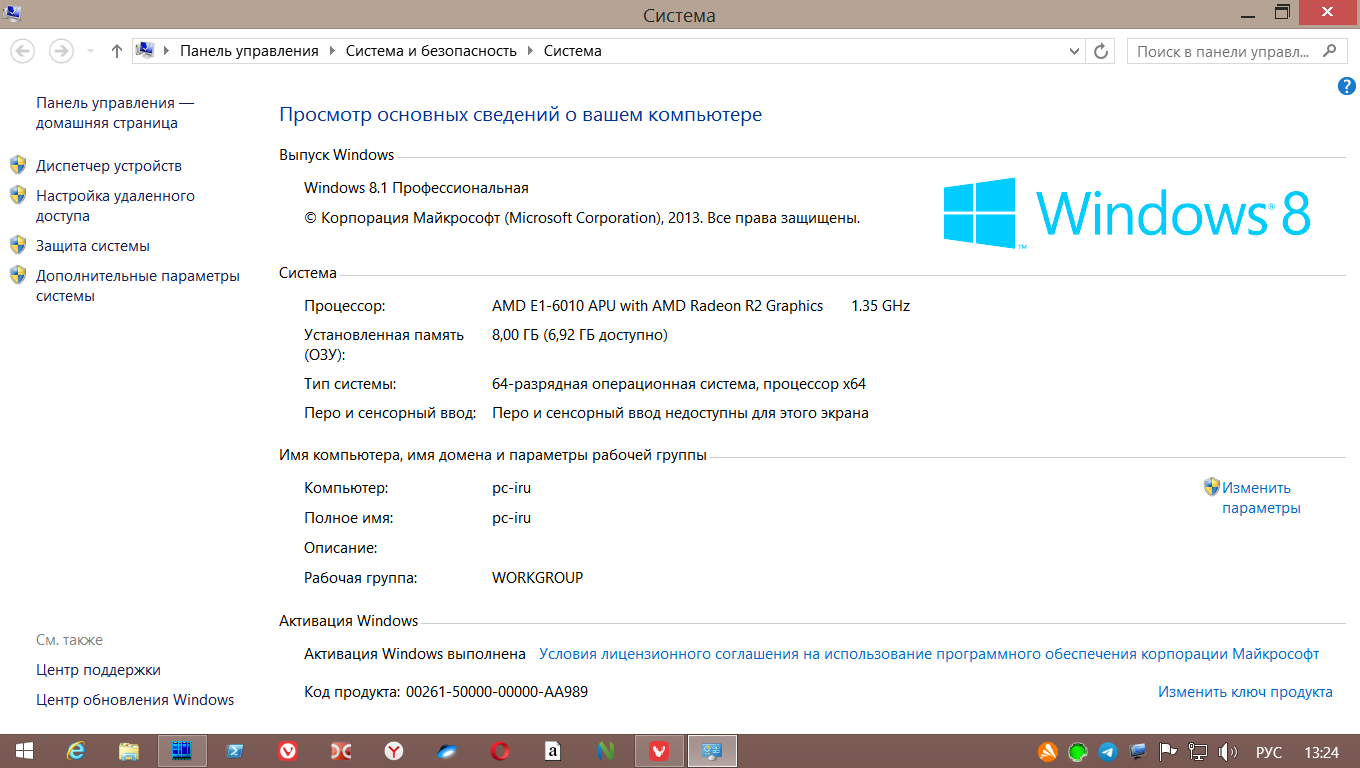
Task: Refresh the Control Panel address bar
Action: coord(1101,51)
